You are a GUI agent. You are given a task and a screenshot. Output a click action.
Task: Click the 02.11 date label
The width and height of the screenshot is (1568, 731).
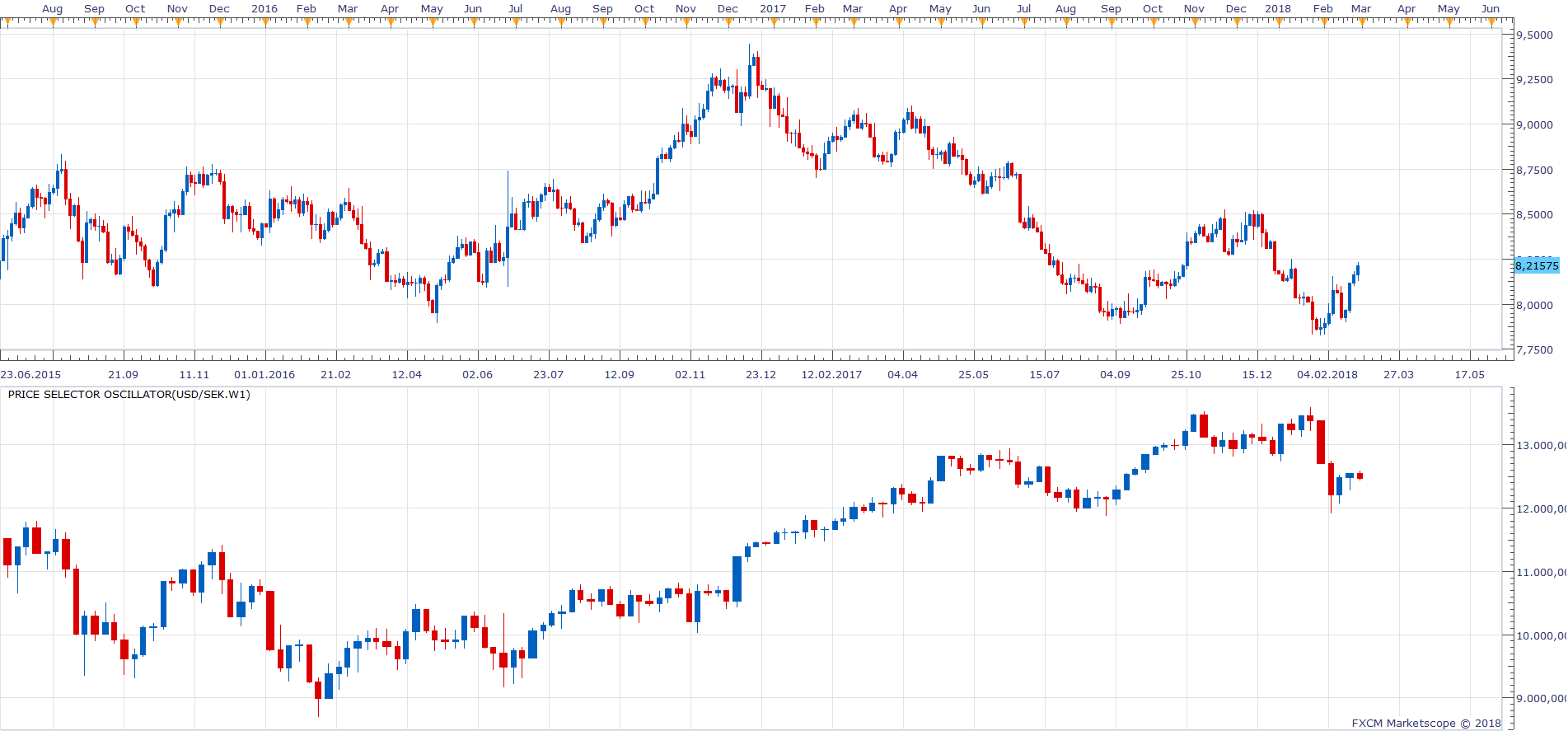pos(690,375)
